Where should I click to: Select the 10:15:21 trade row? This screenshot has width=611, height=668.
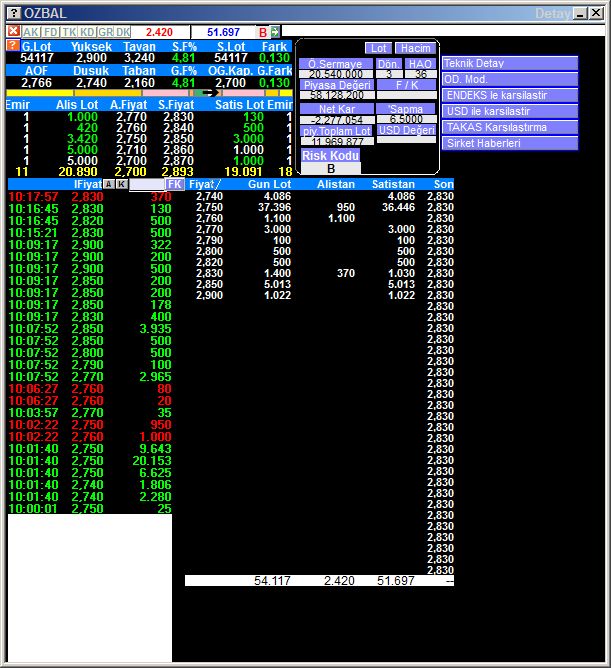point(90,233)
